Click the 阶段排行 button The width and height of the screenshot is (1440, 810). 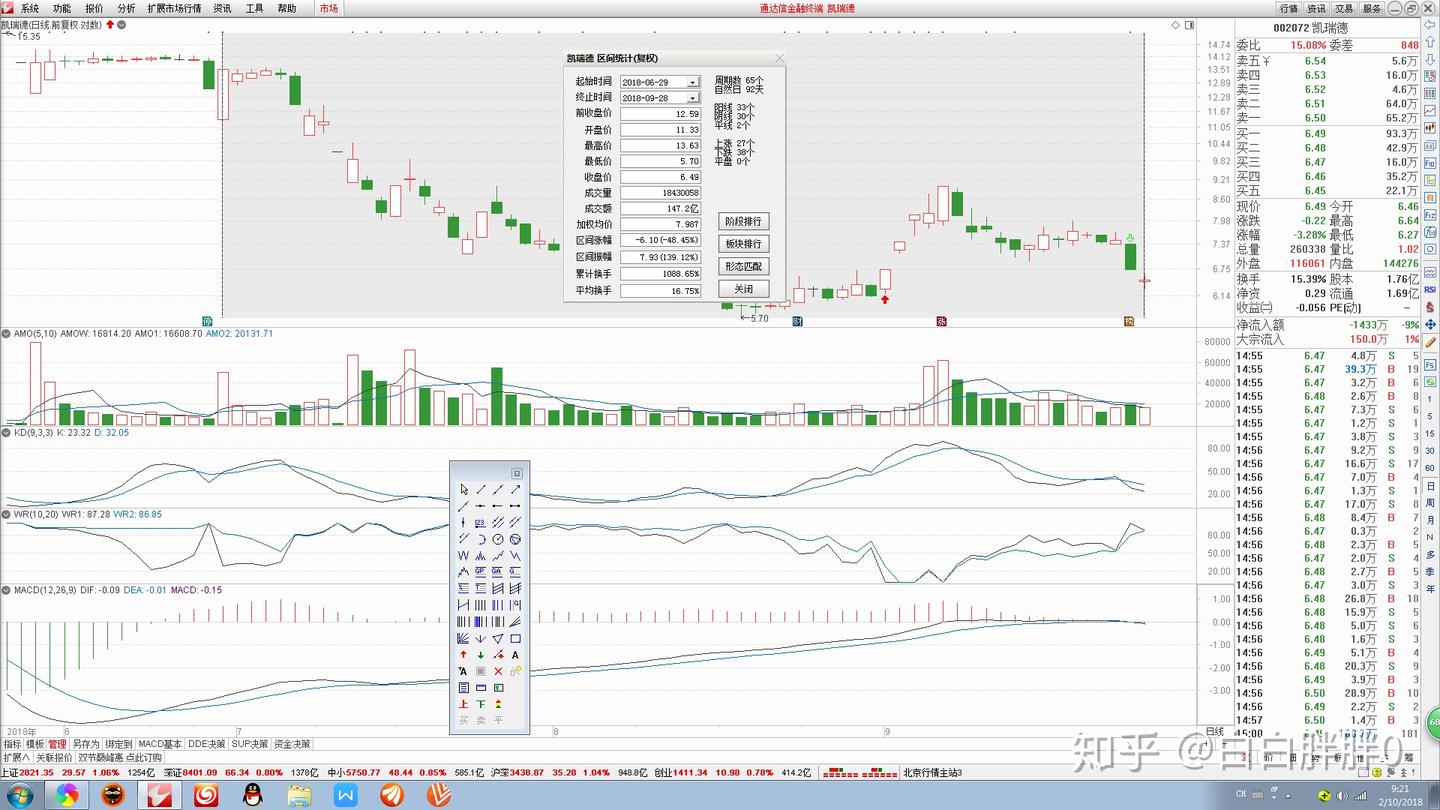(744, 221)
